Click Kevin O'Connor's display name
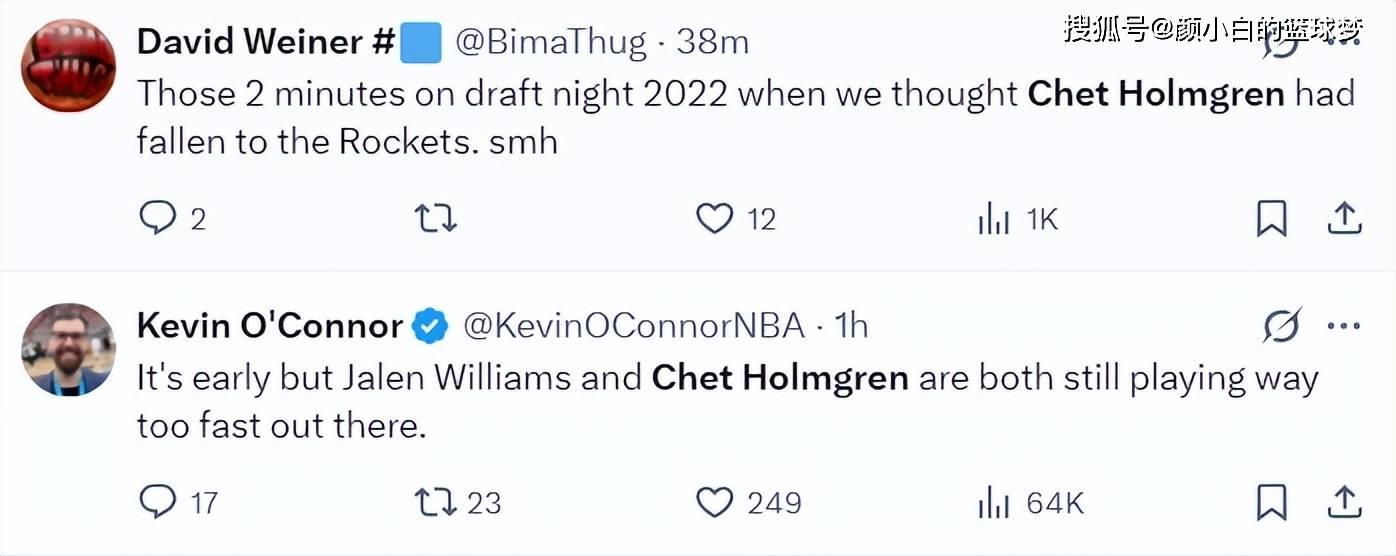 pyautogui.click(x=269, y=325)
